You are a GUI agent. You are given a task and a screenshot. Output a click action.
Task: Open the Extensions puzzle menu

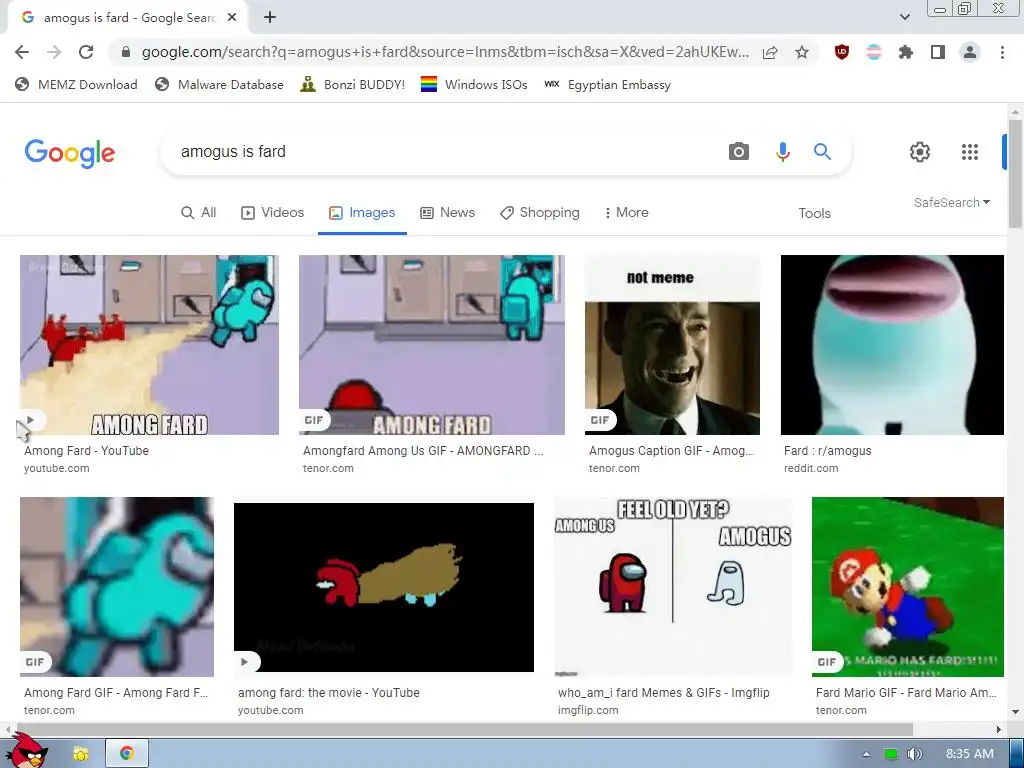click(x=906, y=52)
